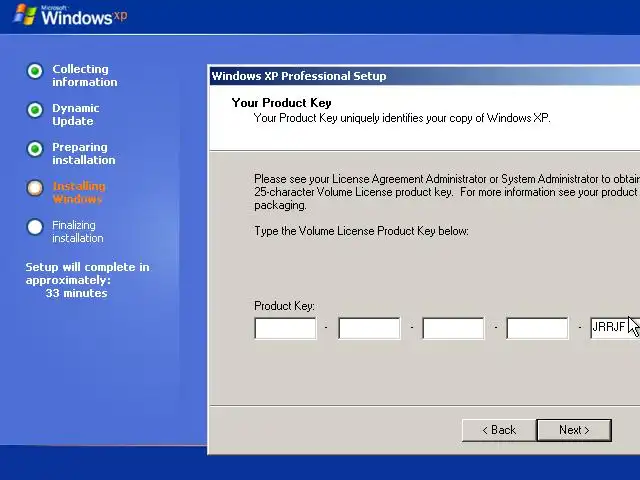Image resolution: width=640 pixels, height=480 pixels.
Task: Click the Dynamic Update step bullet
Action: (x=35, y=110)
